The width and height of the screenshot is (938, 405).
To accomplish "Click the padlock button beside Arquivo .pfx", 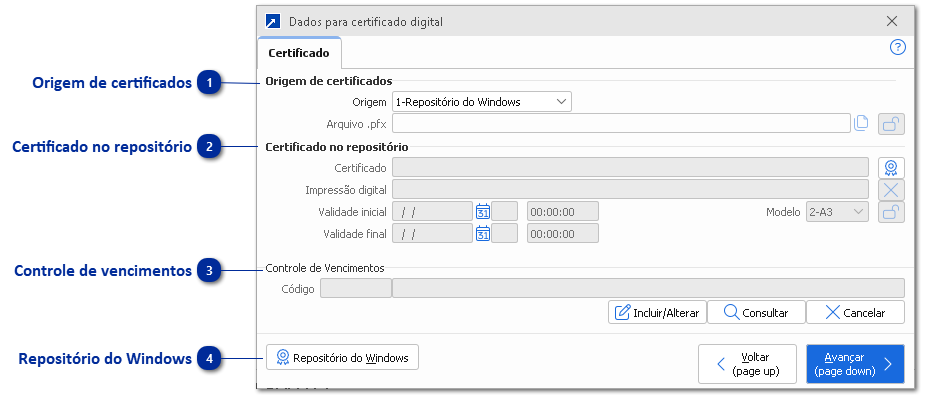I will click(x=891, y=124).
